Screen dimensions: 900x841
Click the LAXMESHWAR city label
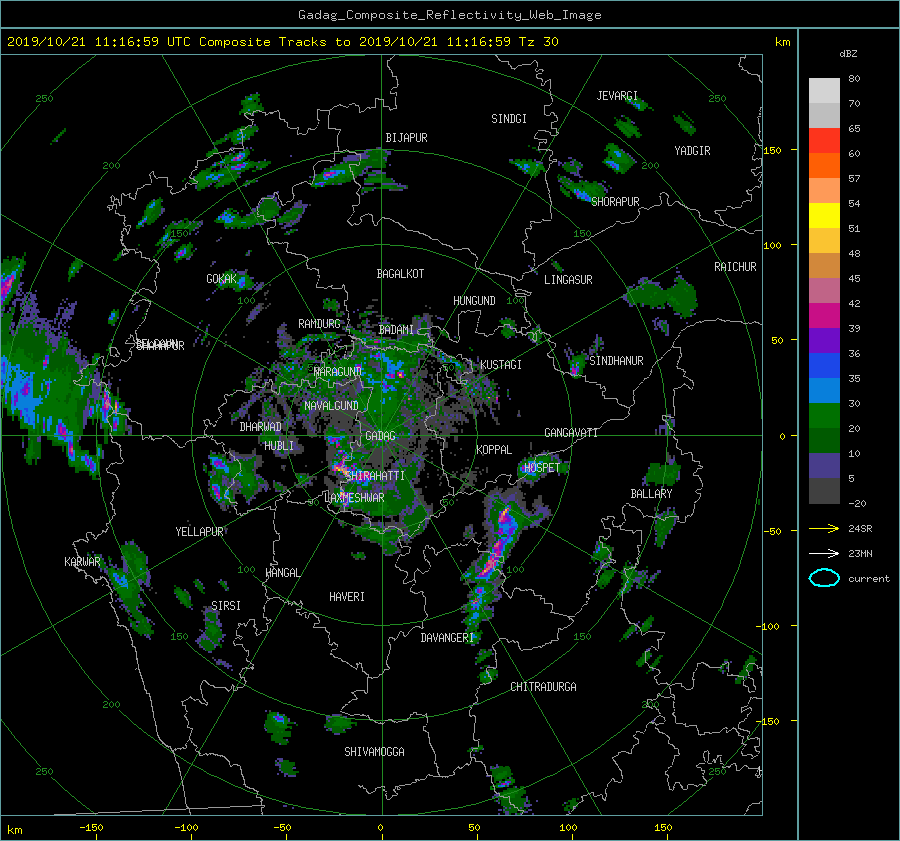[354, 498]
